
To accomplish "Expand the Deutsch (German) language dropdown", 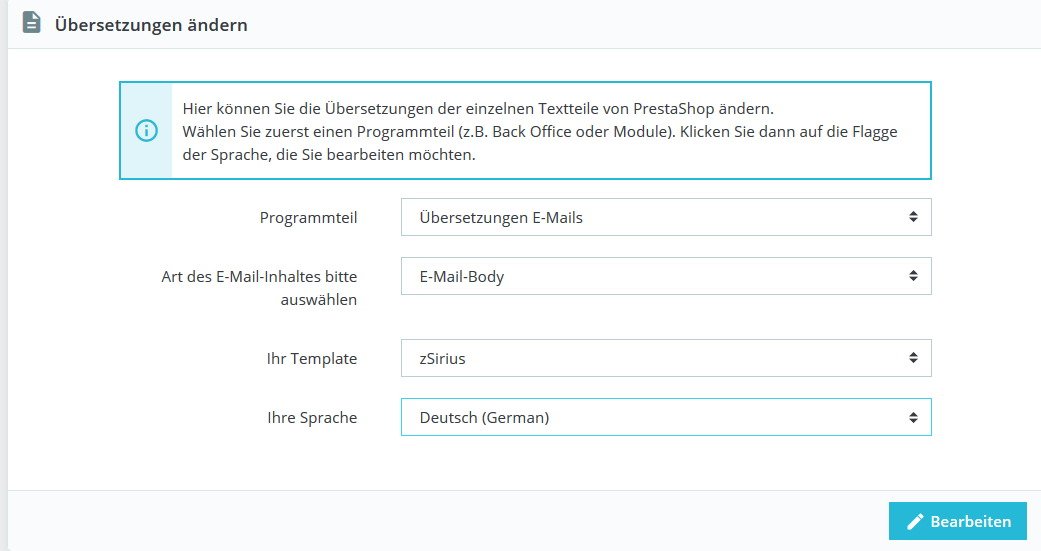I will click(665, 418).
